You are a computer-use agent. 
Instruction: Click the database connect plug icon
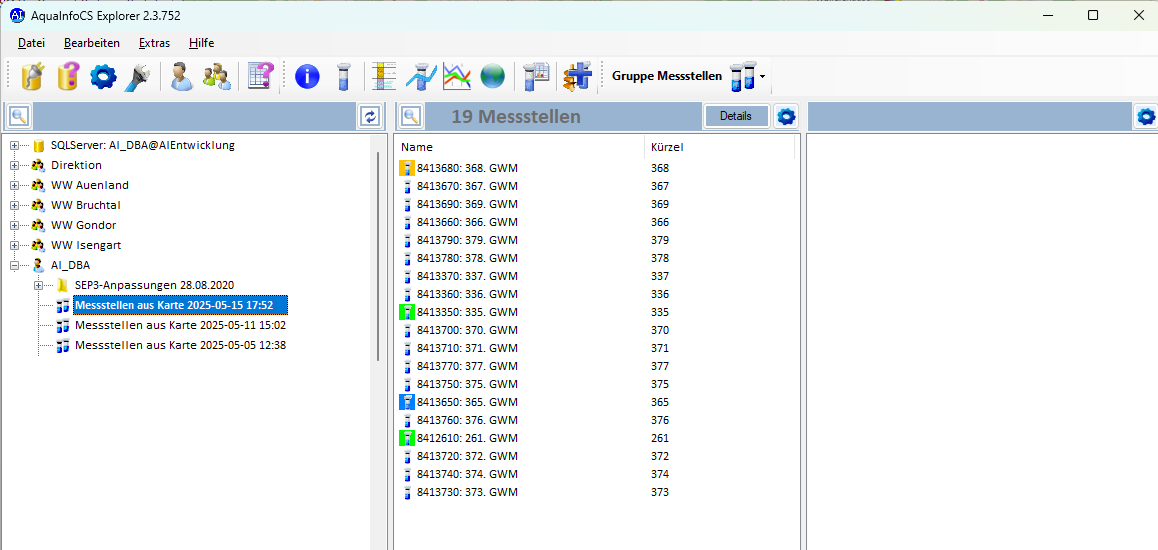pyautogui.click(x=32, y=76)
